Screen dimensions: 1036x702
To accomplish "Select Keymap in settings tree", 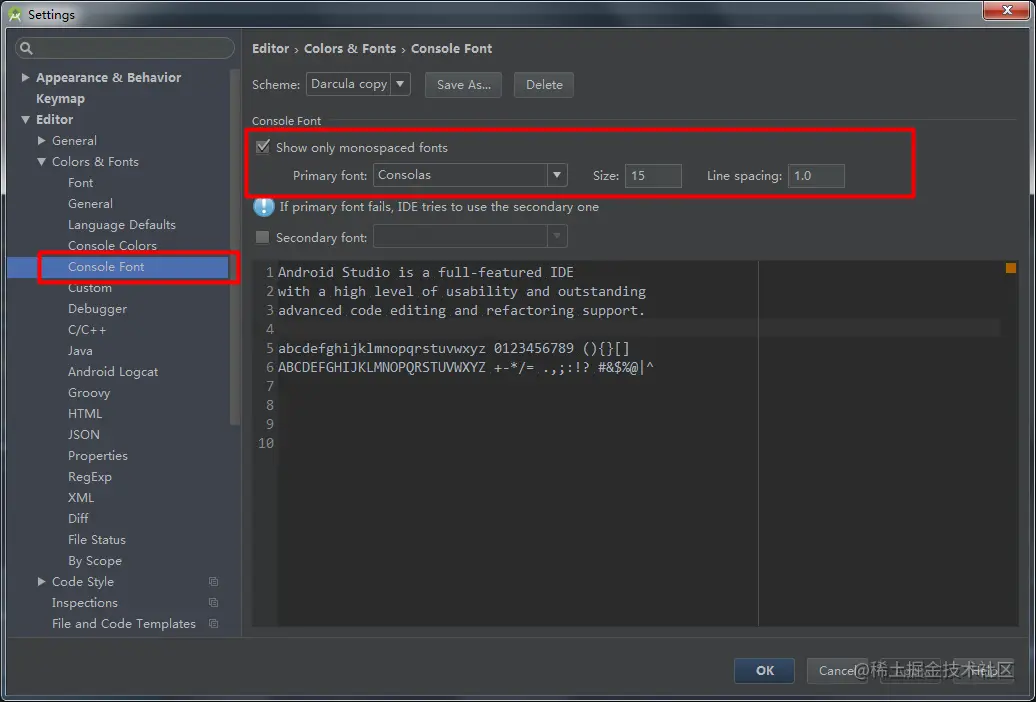I will point(60,98).
